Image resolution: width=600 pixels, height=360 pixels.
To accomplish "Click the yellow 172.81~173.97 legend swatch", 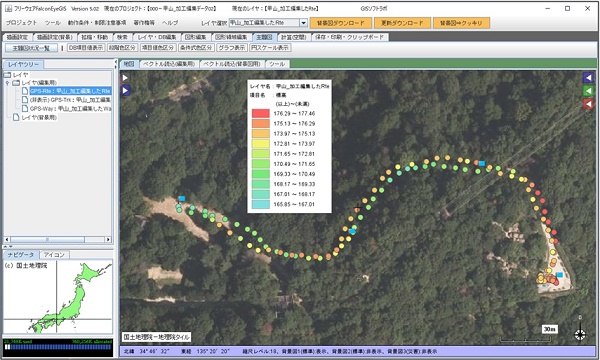I will [260, 143].
